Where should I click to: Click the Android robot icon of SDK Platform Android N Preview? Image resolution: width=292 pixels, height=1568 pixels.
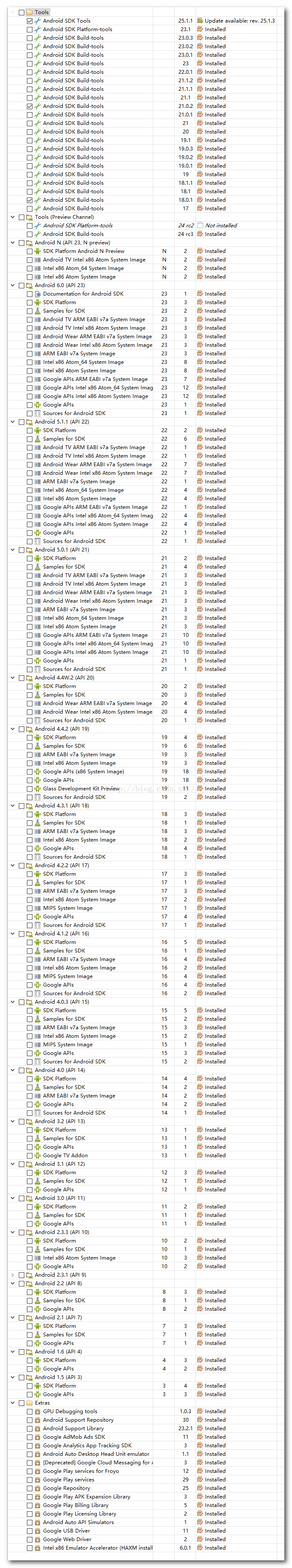38,251
